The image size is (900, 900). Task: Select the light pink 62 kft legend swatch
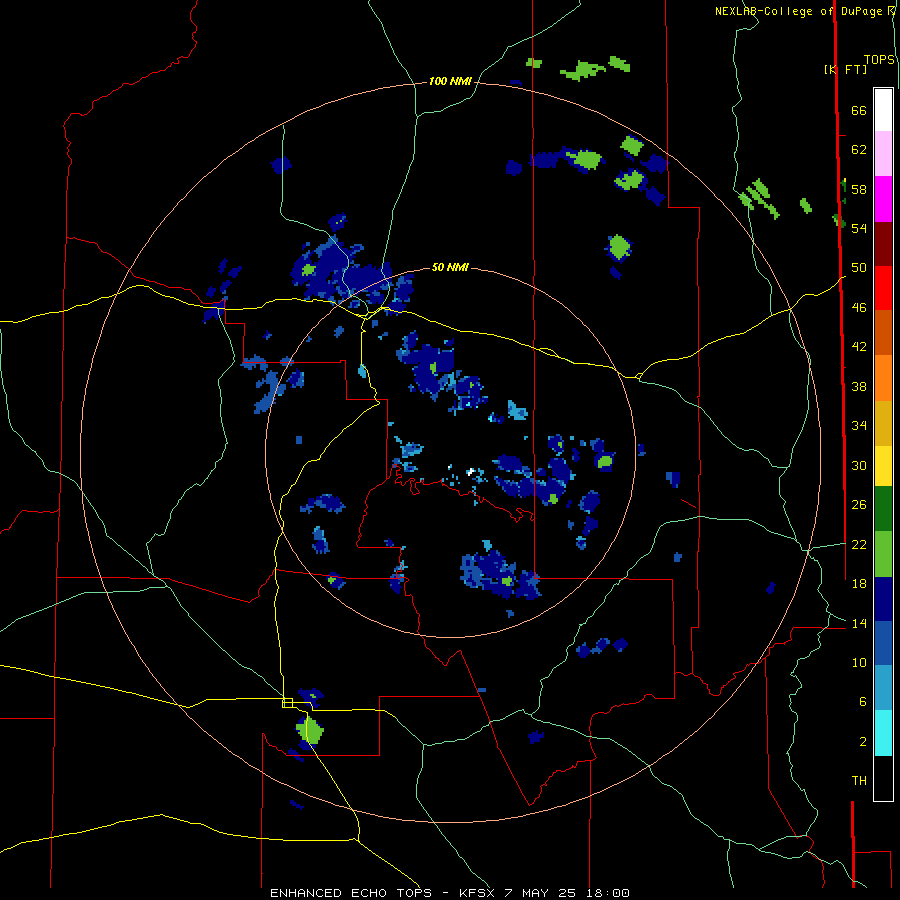(883, 154)
